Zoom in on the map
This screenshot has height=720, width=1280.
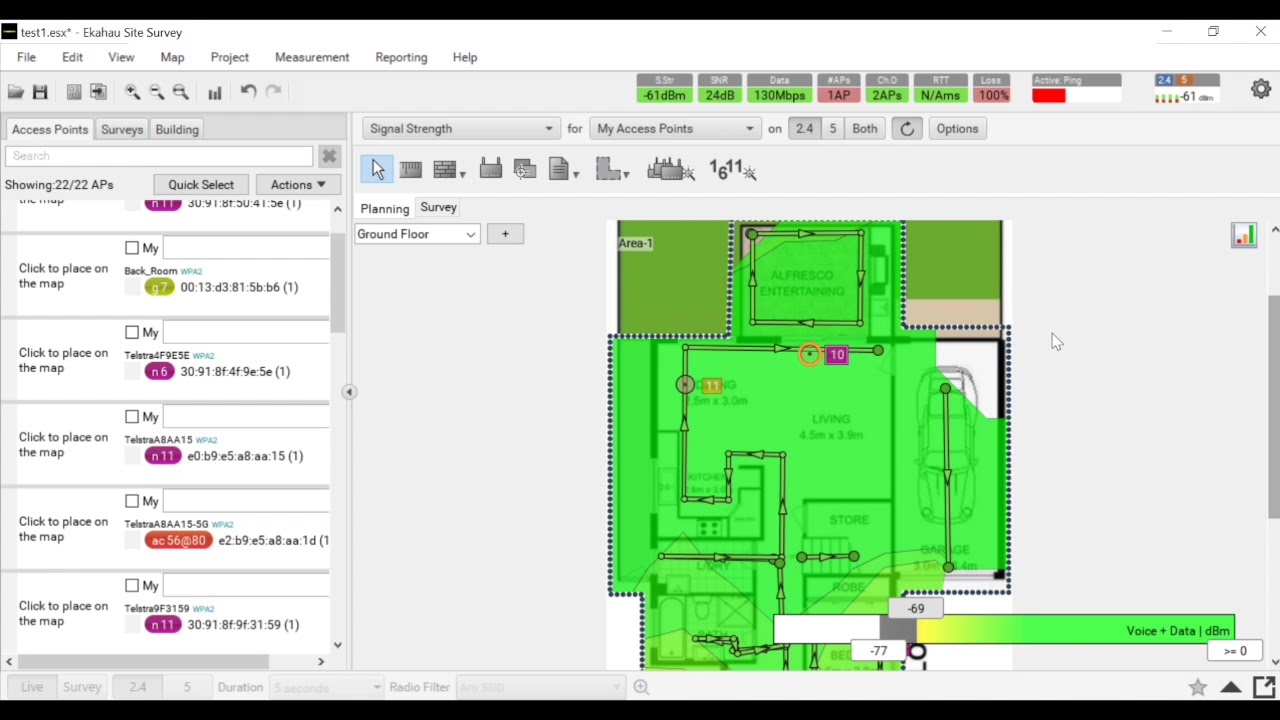tap(132, 92)
